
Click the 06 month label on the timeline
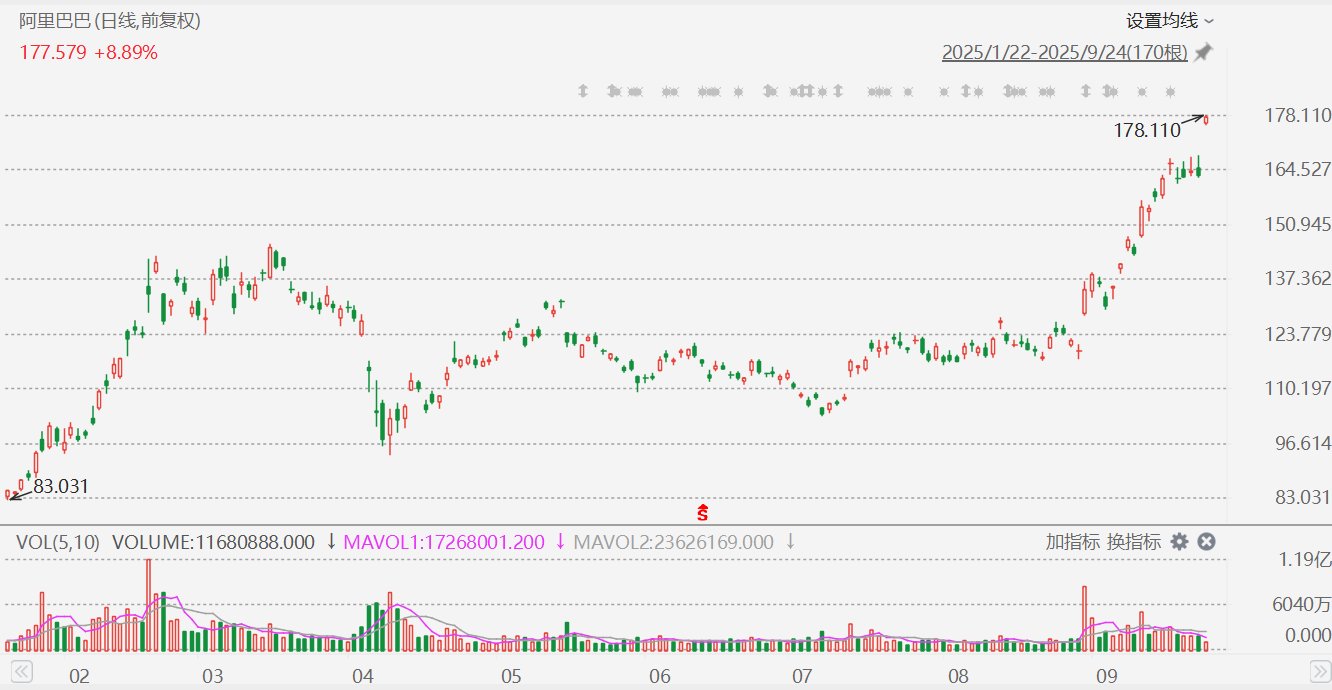pyautogui.click(x=659, y=676)
